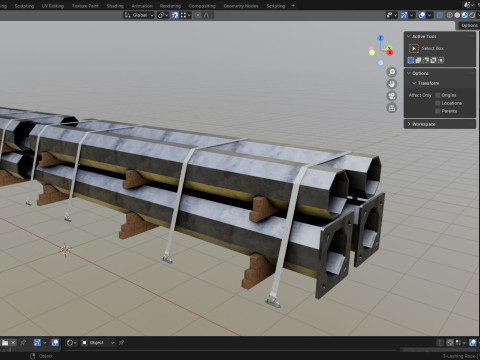Toggle camera view button
The image size is (480, 360).
pos(392,96)
